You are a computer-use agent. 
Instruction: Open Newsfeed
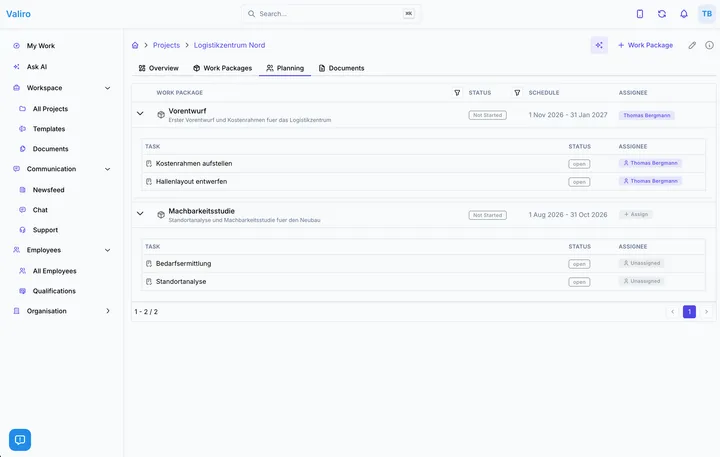(48, 190)
